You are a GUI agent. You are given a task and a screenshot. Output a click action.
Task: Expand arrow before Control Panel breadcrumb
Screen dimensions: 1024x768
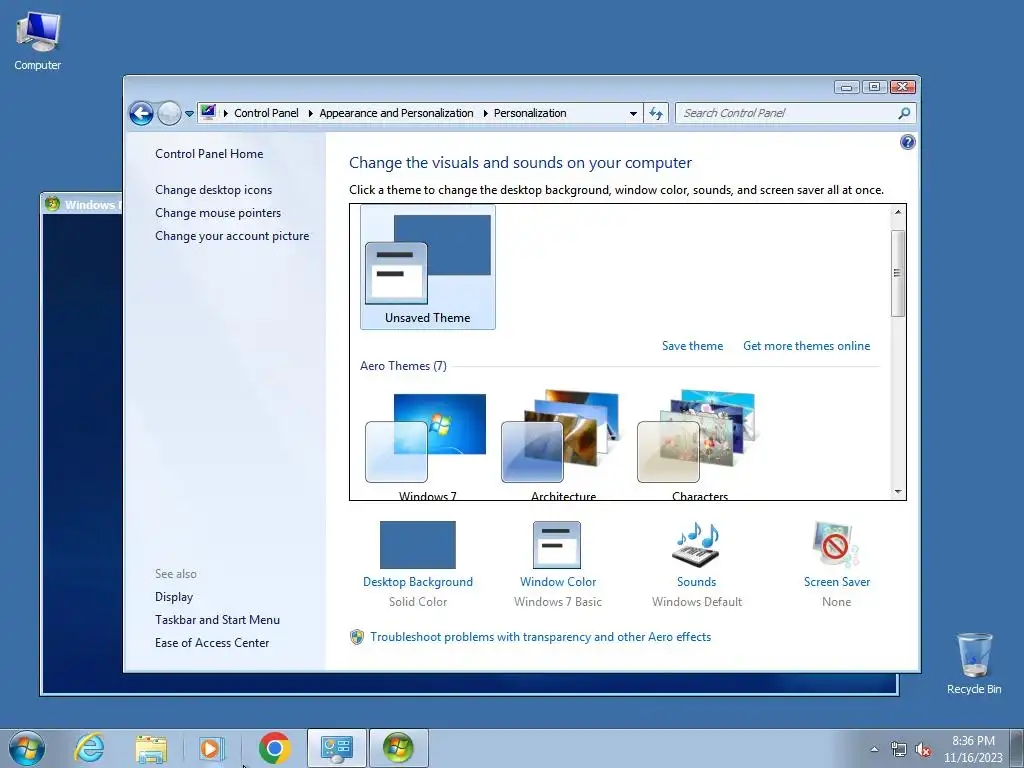coord(226,114)
